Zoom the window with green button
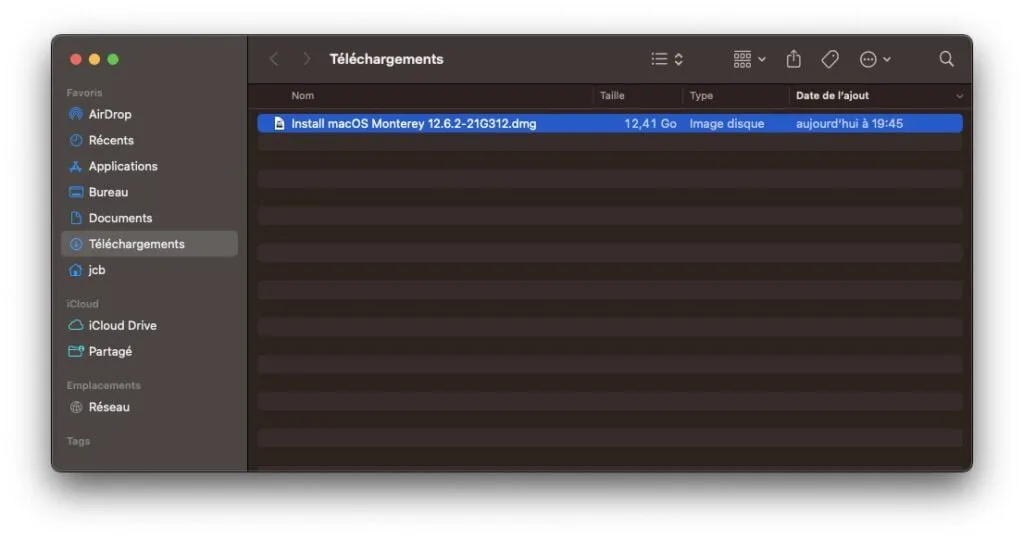The image size is (1024, 540). pyautogui.click(x=113, y=59)
